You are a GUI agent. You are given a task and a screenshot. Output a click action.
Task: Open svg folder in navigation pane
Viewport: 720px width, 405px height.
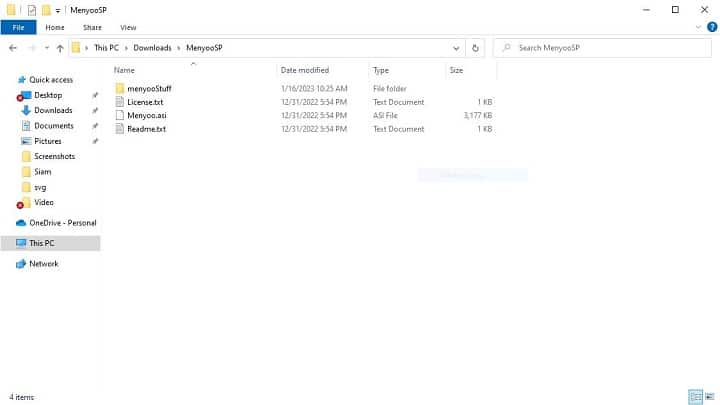click(39, 187)
